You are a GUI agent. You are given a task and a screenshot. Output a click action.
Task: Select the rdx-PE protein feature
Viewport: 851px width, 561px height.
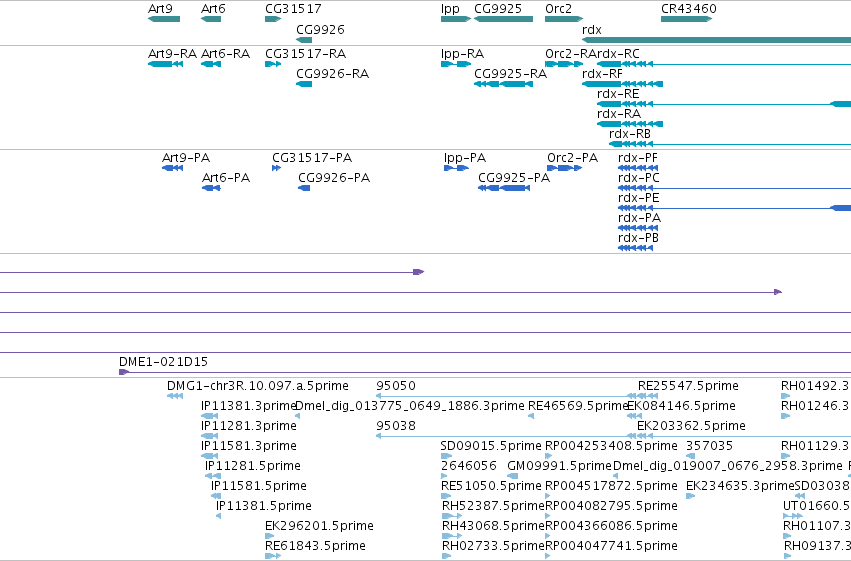click(x=734, y=208)
